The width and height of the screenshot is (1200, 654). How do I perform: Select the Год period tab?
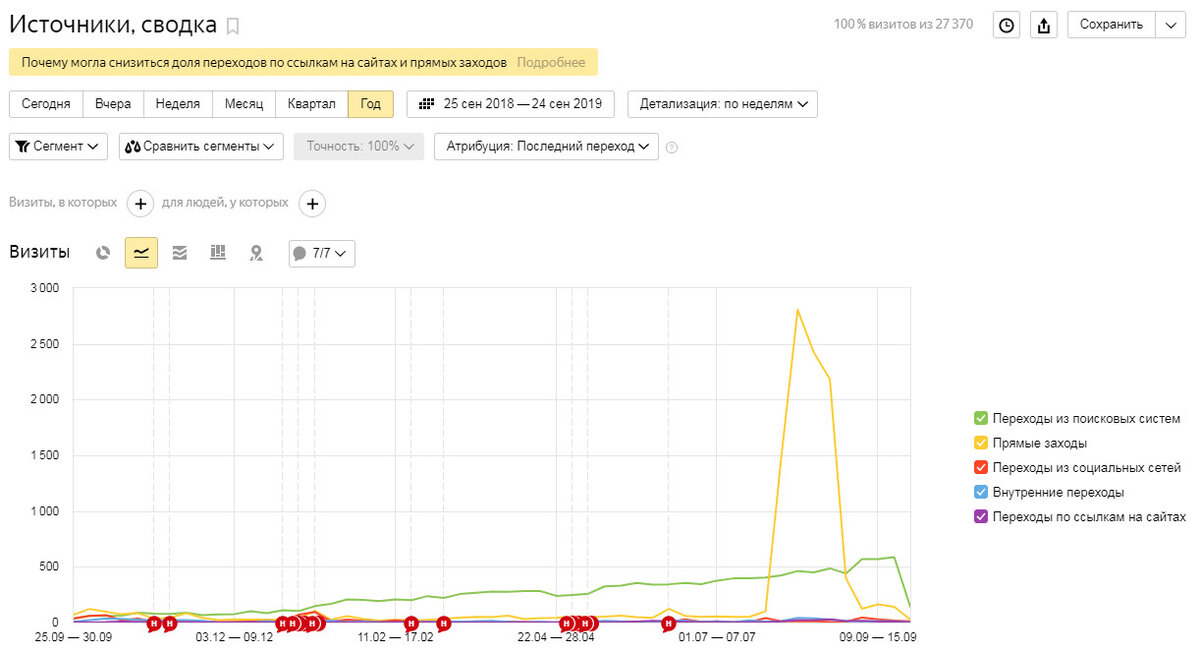pos(371,104)
